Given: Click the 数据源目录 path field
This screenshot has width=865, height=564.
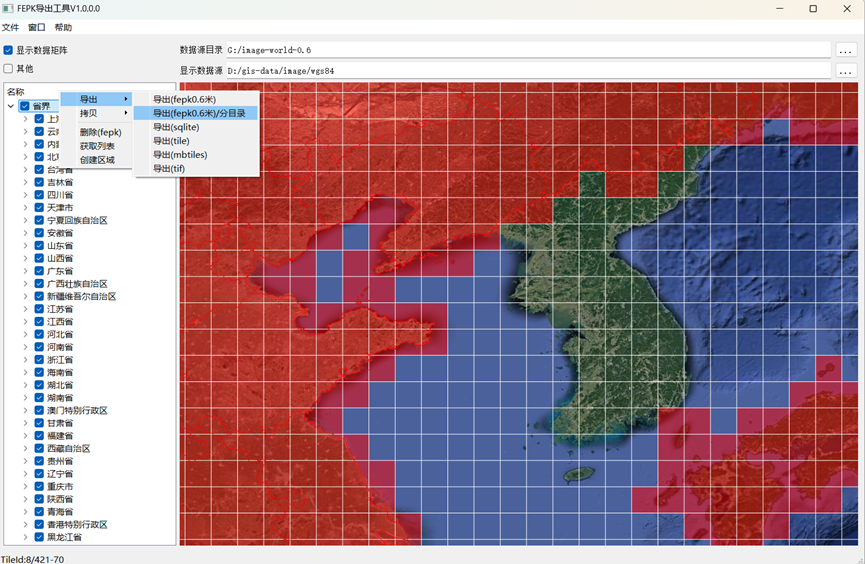Looking at the screenshot, I should (528, 50).
